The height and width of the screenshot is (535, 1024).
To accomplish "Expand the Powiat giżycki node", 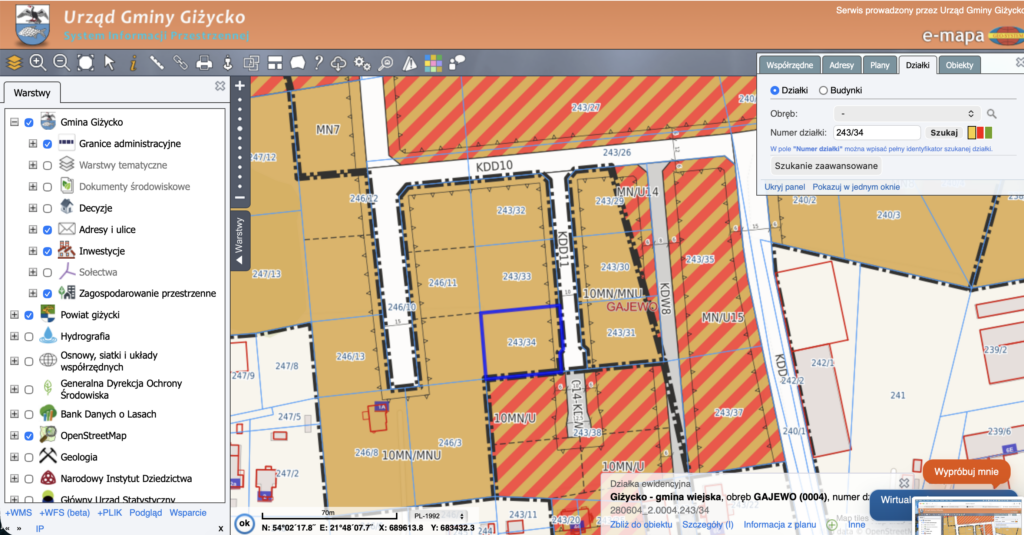I will point(14,315).
